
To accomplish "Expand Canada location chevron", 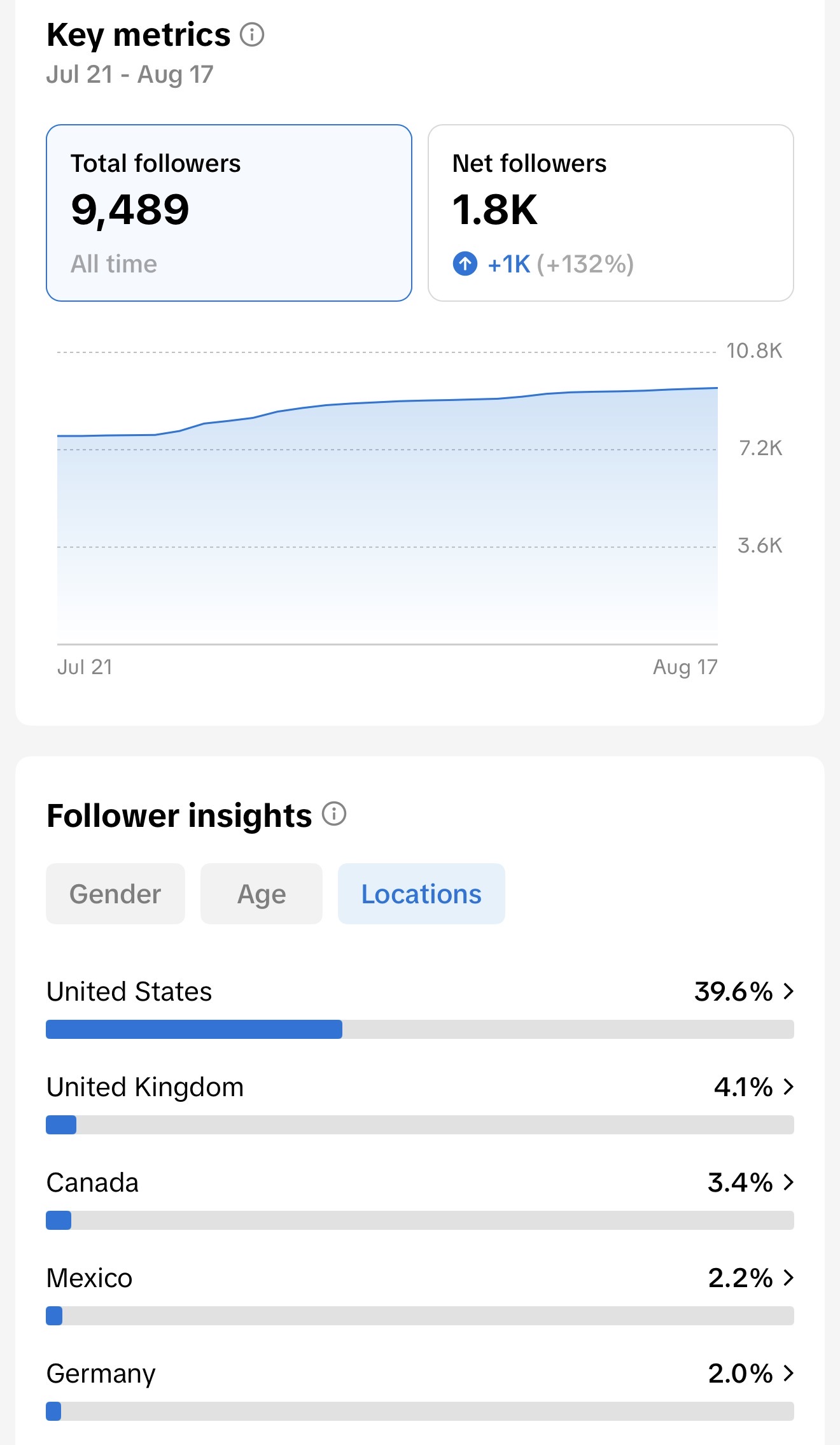I will point(788,1182).
